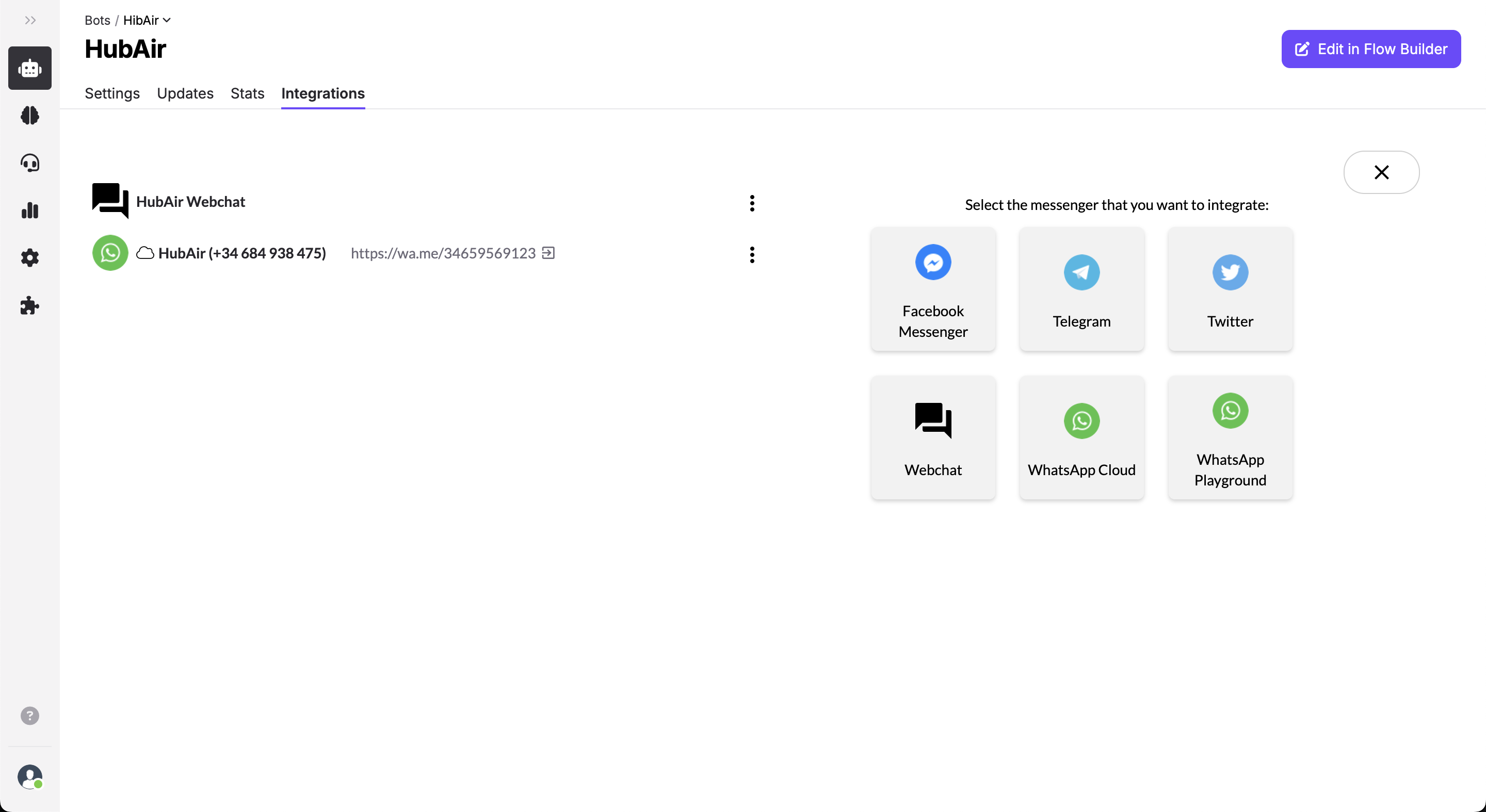Open the puzzle piece integrations icon
1486x812 pixels.
[x=29, y=305]
